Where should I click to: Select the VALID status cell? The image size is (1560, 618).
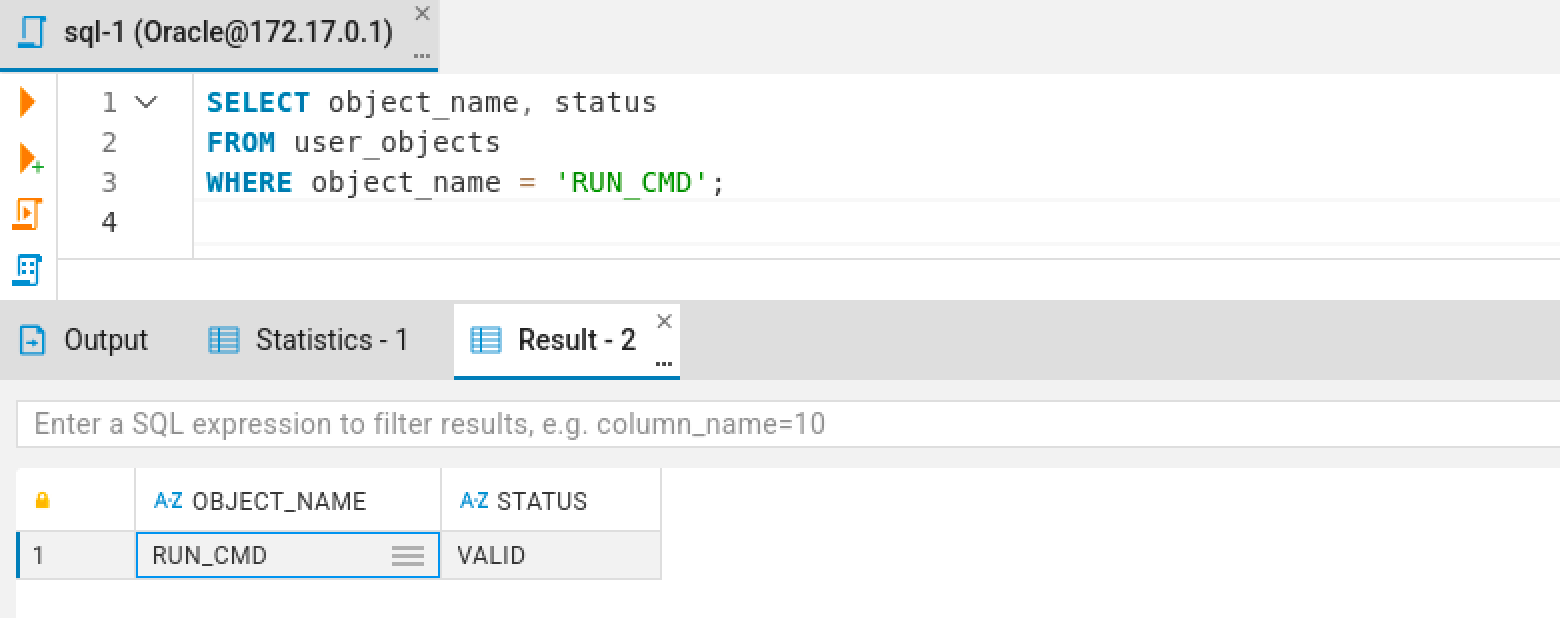550,556
